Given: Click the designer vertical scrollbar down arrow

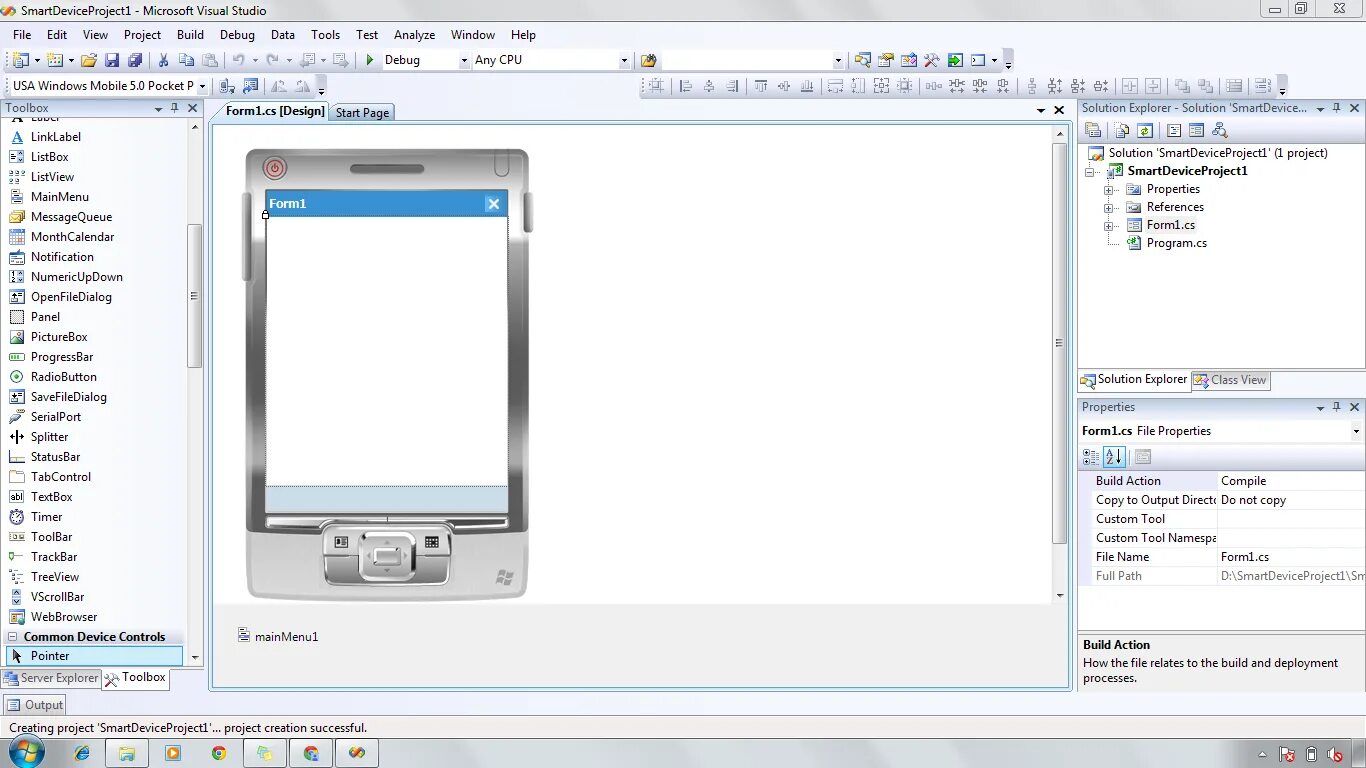Looking at the screenshot, I should click(1060, 596).
